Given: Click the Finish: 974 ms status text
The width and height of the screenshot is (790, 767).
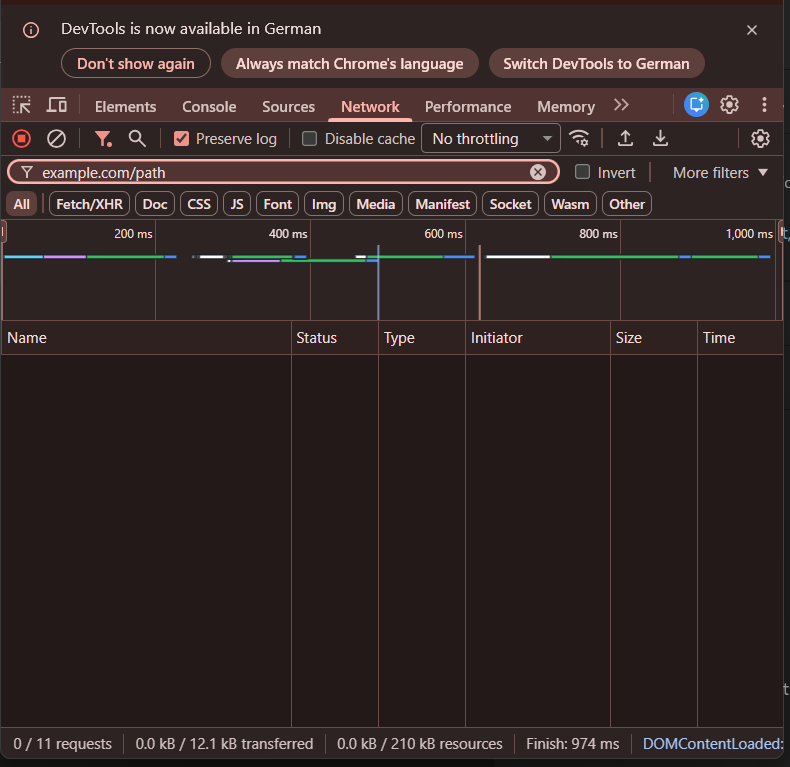Looking at the screenshot, I should coord(572,744).
